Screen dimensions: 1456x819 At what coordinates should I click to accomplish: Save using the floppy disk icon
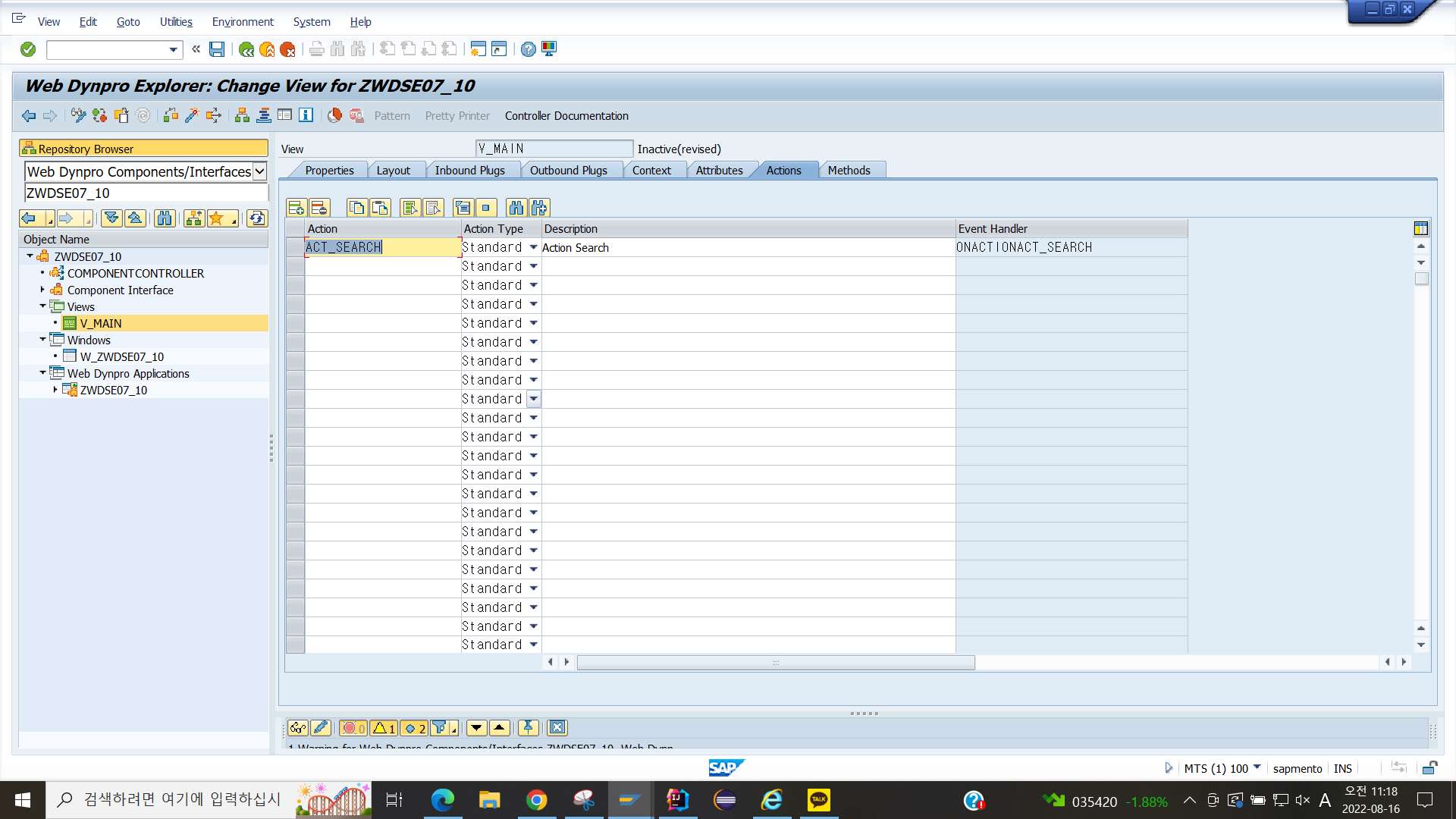coord(217,49)
